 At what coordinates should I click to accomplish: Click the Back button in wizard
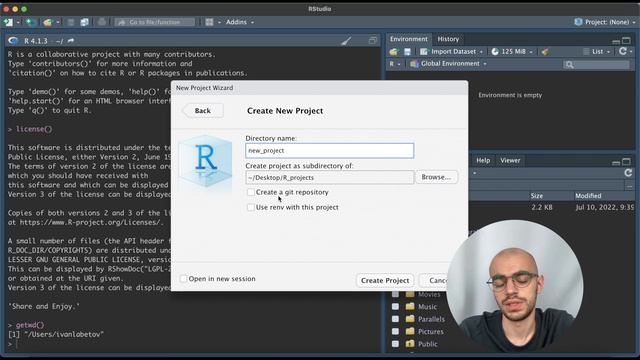click(x=202, y=111)
